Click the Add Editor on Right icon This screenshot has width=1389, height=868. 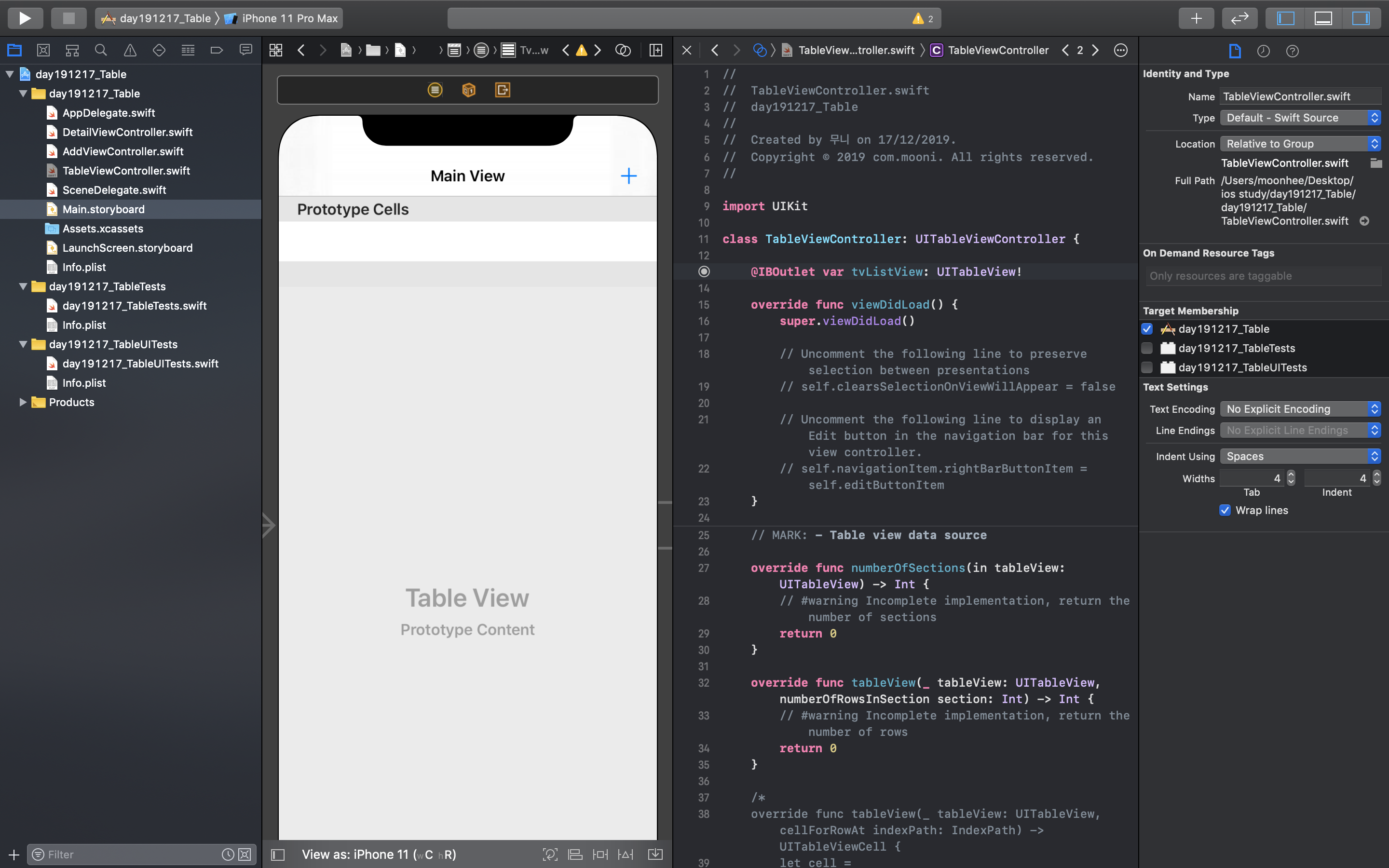point(655,51)
